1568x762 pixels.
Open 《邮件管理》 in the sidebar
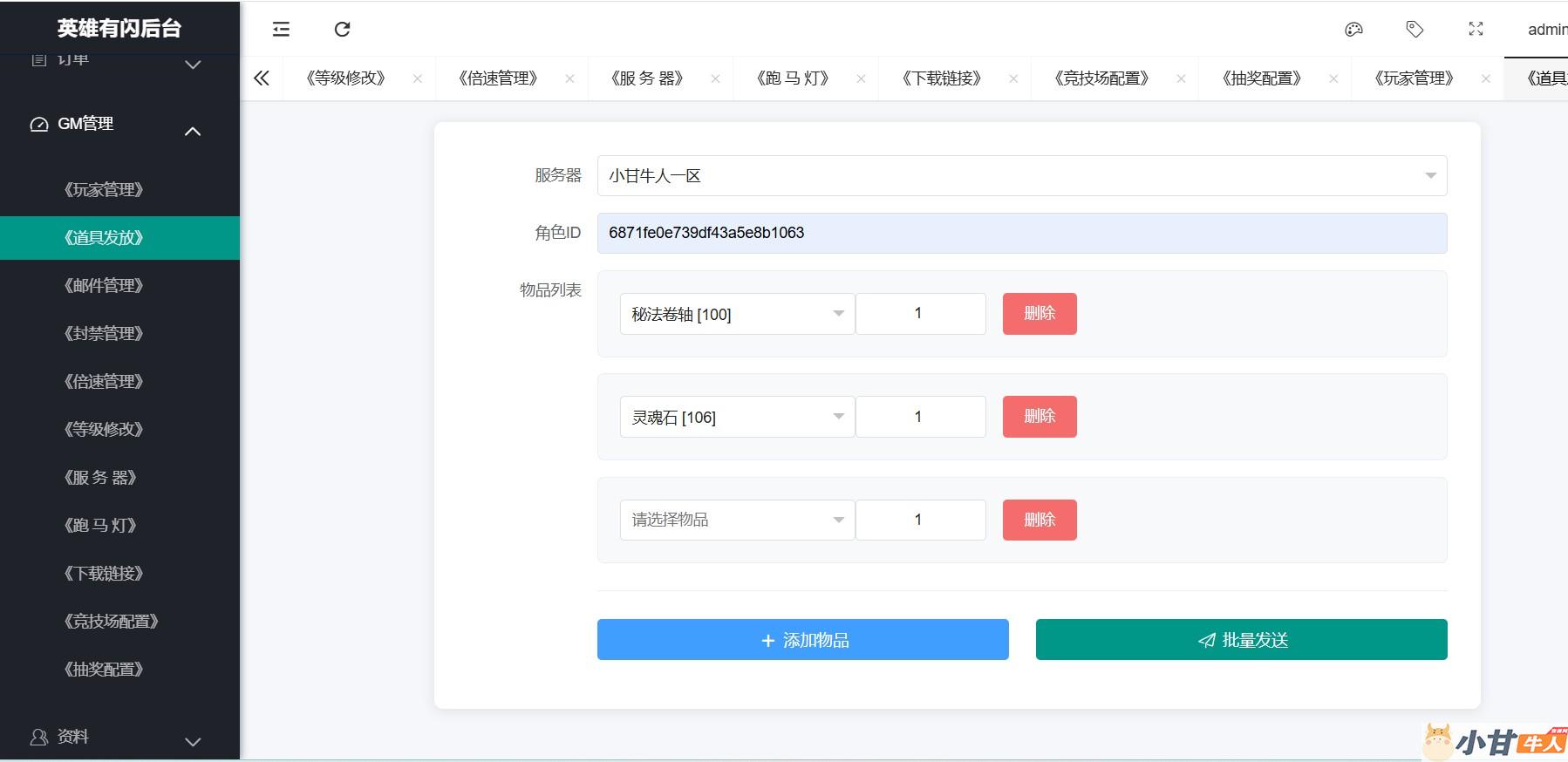click(104, 286)
